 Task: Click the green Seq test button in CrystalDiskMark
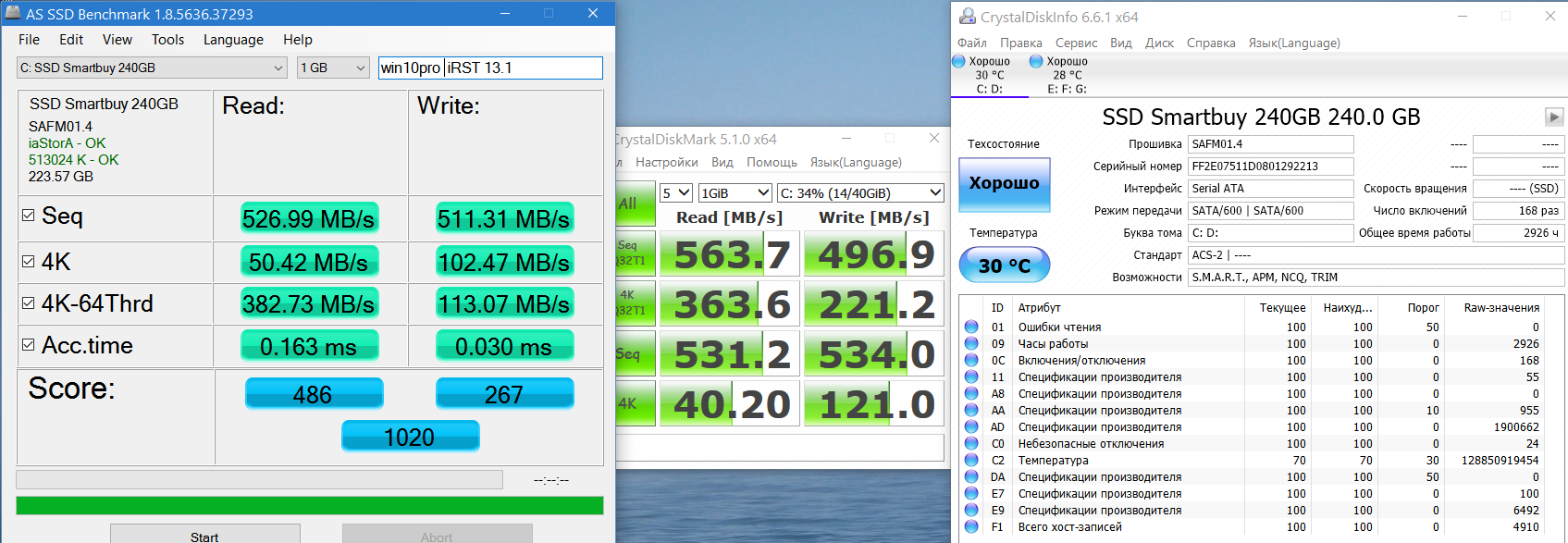(635, 353)
